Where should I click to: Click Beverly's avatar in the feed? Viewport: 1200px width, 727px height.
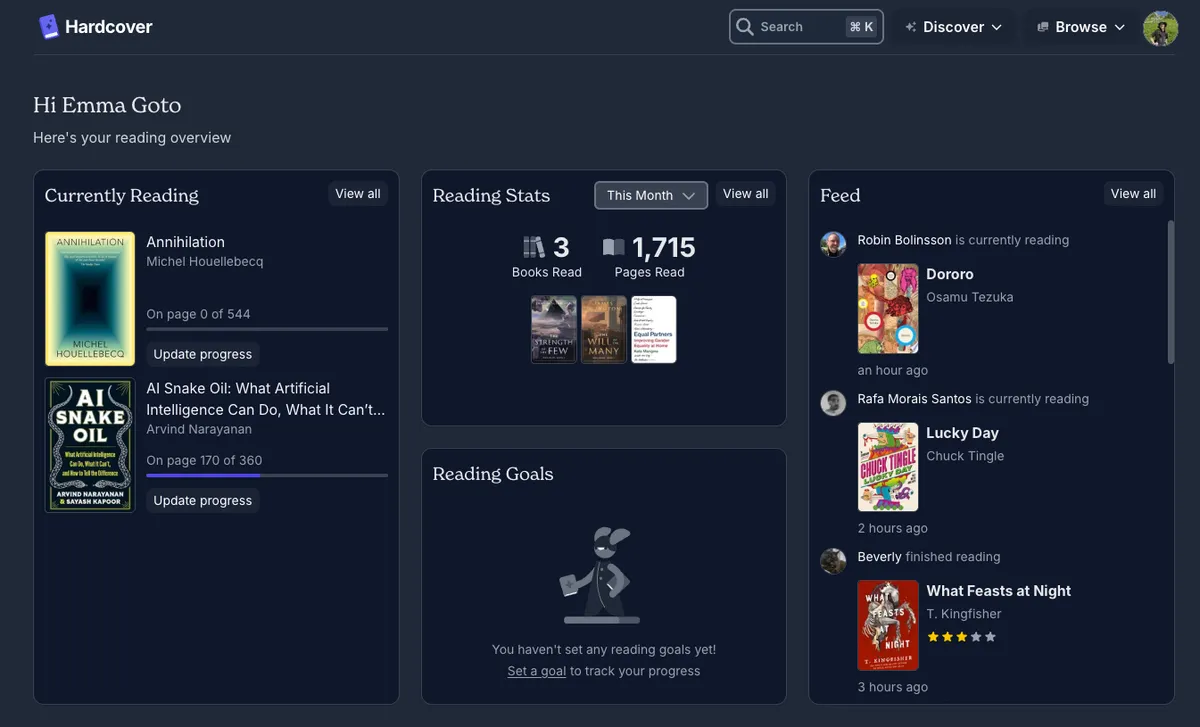(x=833, y=560)
